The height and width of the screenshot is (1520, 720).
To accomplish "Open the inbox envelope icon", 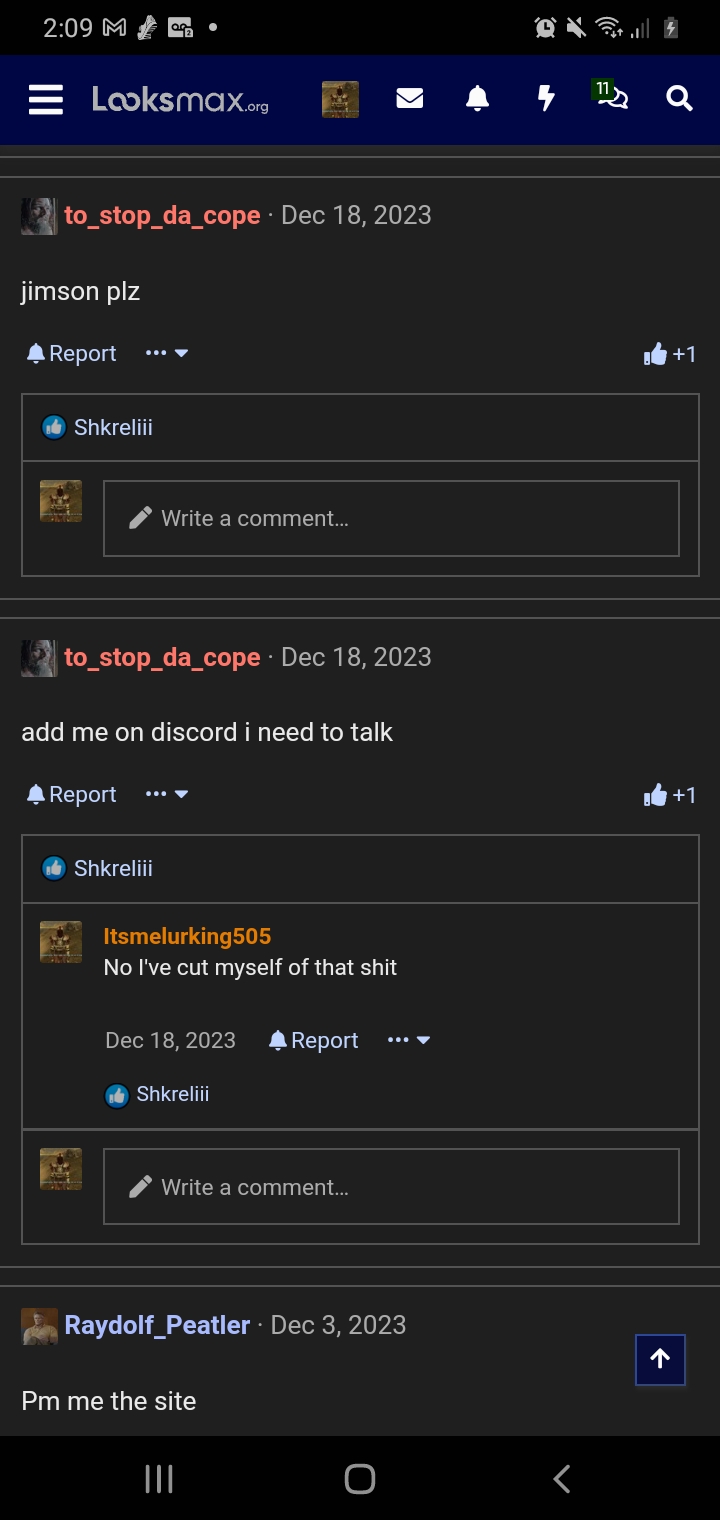I will tap(410, 98).
